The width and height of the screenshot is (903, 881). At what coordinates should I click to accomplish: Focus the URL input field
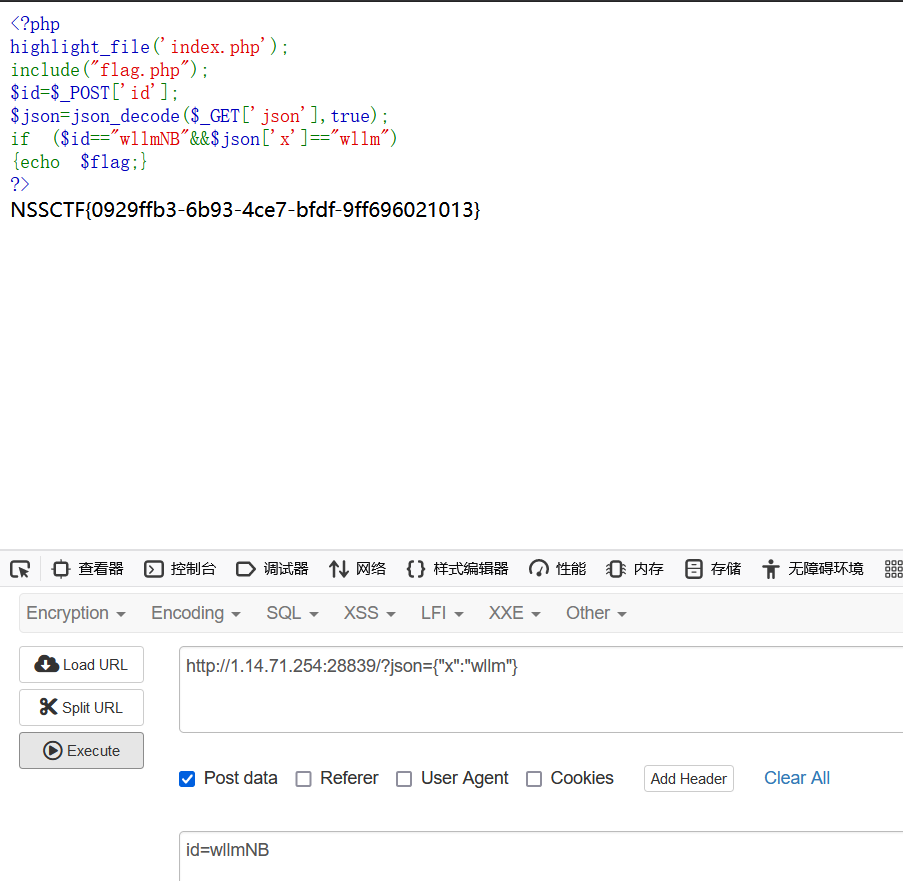(x=541, y=689)
